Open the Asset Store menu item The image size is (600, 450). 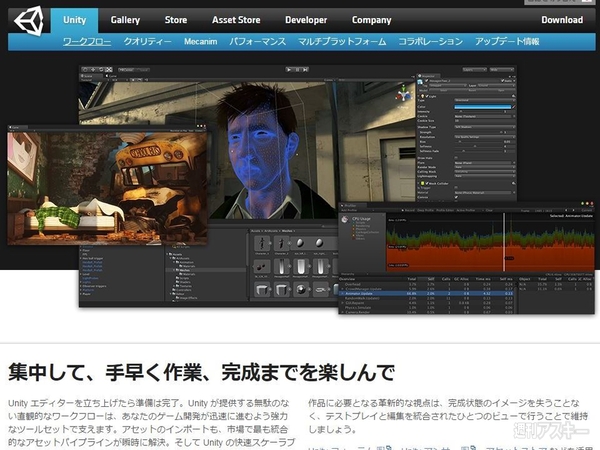(236, 20)
